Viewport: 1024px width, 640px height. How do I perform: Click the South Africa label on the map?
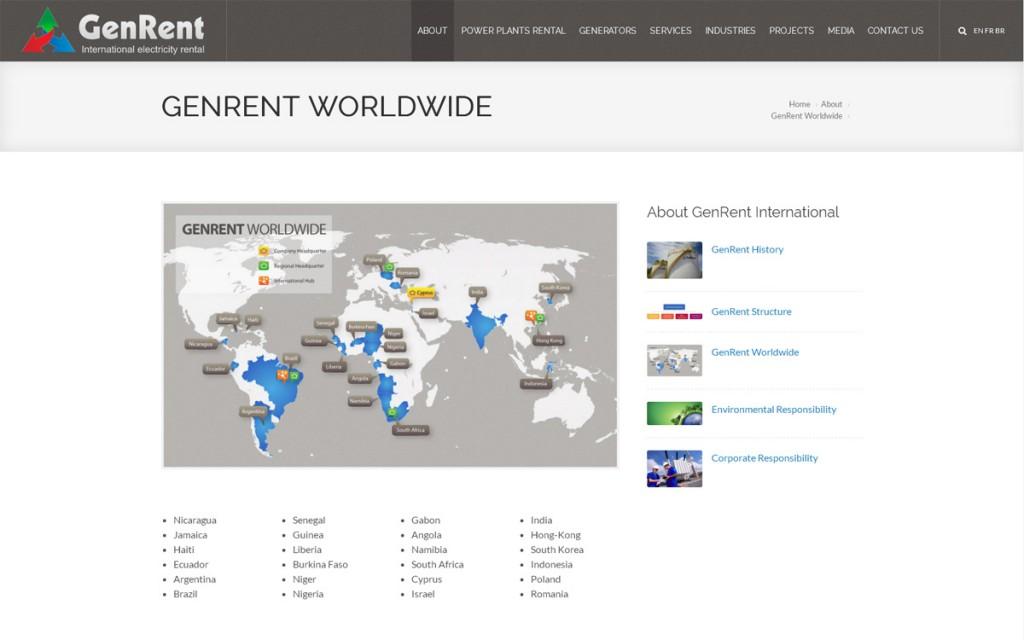pyautogui.click(x=410, y=430)
